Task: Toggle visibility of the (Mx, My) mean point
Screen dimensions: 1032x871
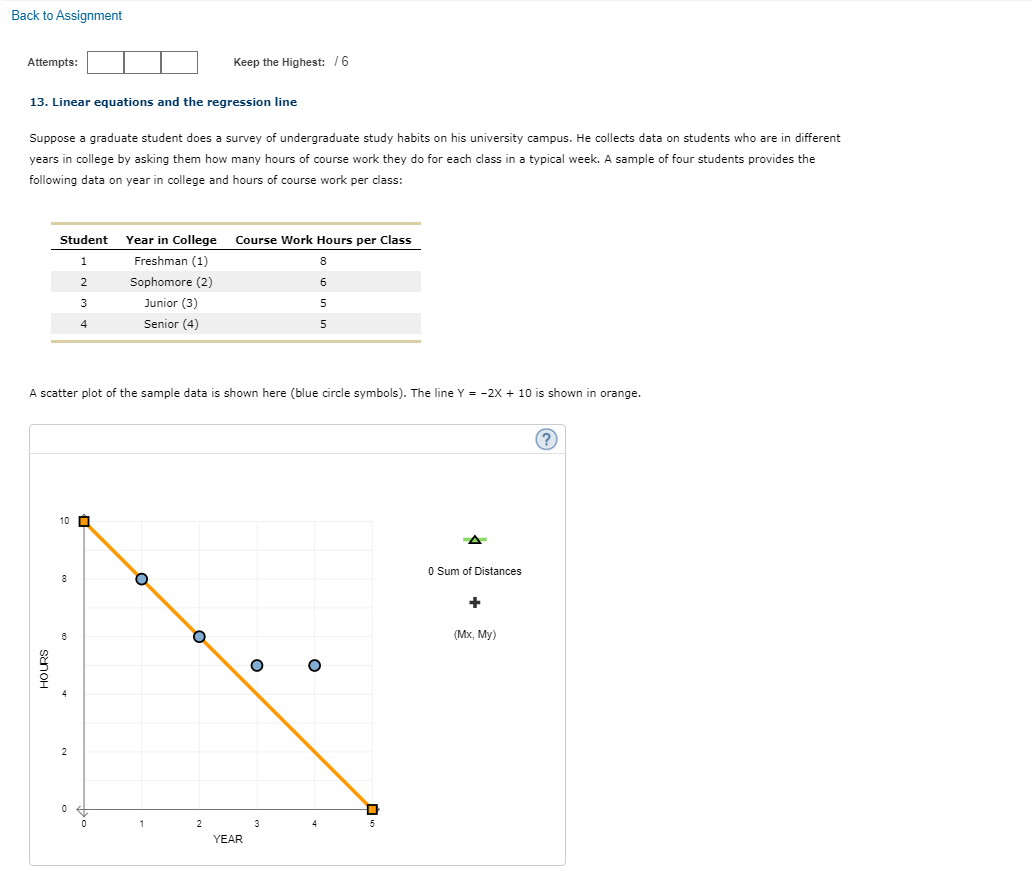Action: click(474, 602)
